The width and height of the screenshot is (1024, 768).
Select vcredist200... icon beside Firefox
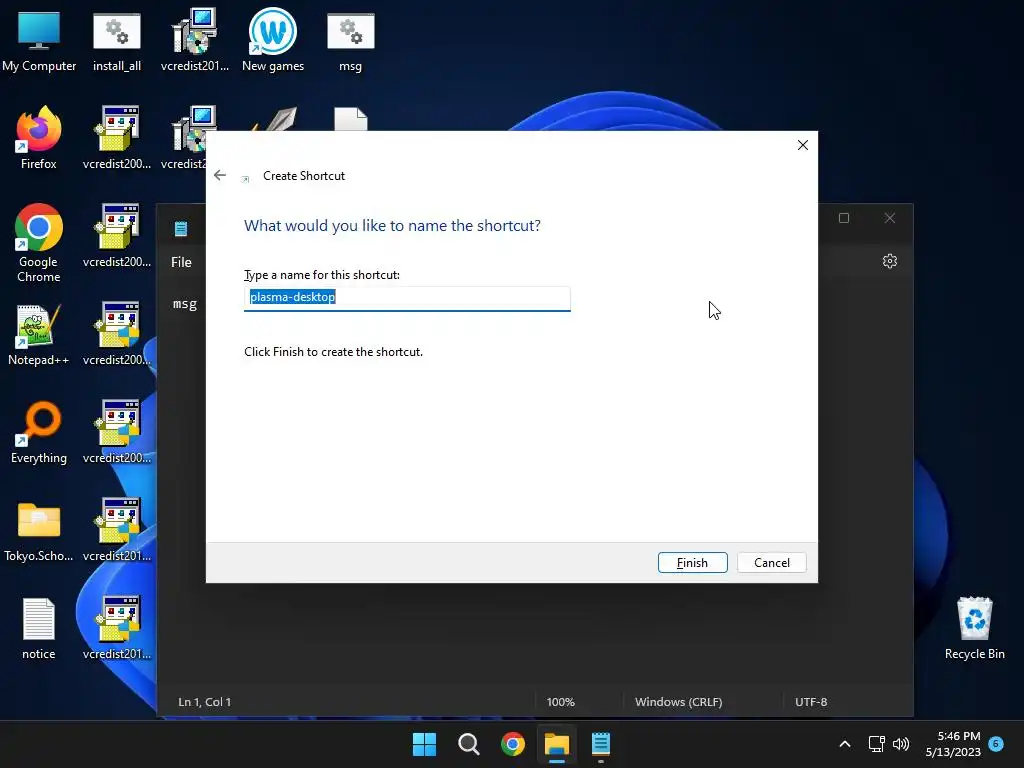pos(117,138)
